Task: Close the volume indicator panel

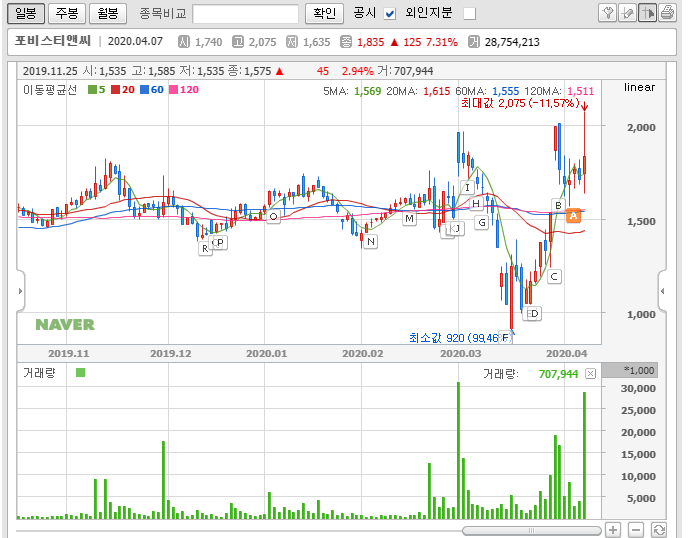Action: pyautogui.click(x=591, y=374)
